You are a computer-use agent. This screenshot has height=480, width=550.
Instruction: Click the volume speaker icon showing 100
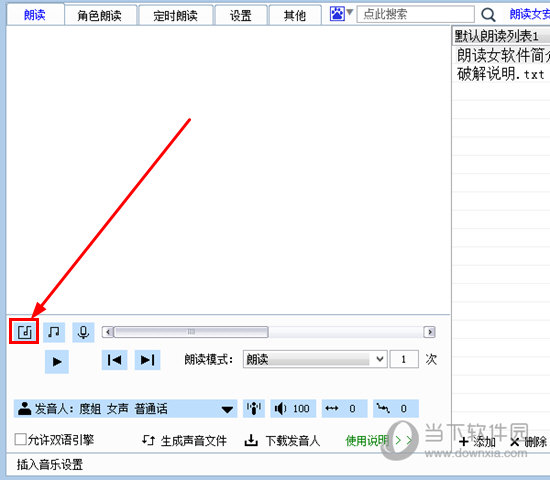click(293, 408)
